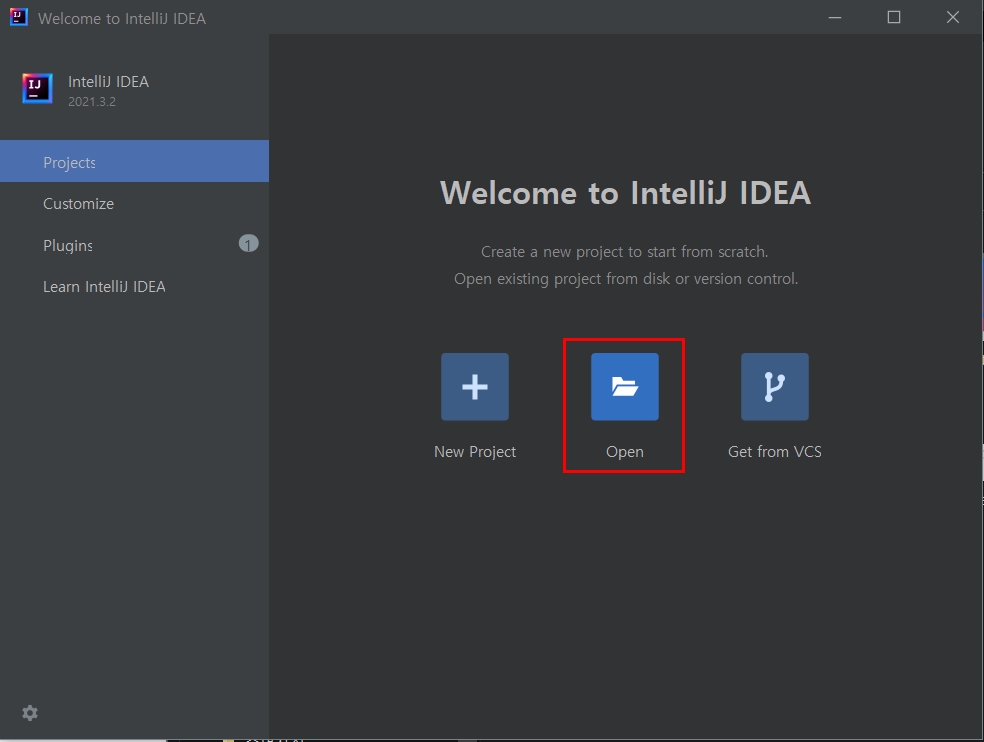Click the IntelliJ icon in title bar
The width and height of the screenshot is (984, 742).
point(19,17)
